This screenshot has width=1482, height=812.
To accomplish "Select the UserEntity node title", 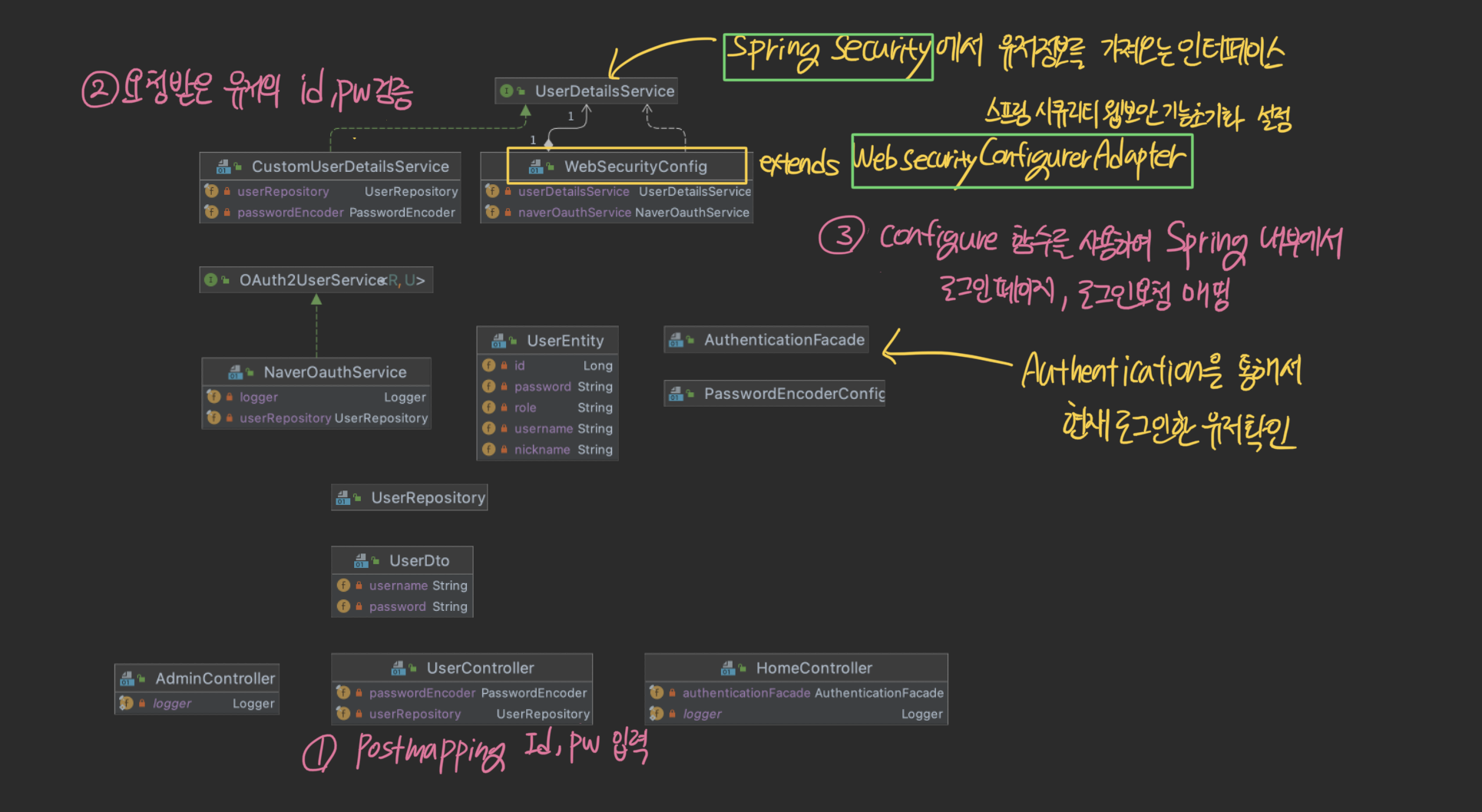I will coord(565,341).
